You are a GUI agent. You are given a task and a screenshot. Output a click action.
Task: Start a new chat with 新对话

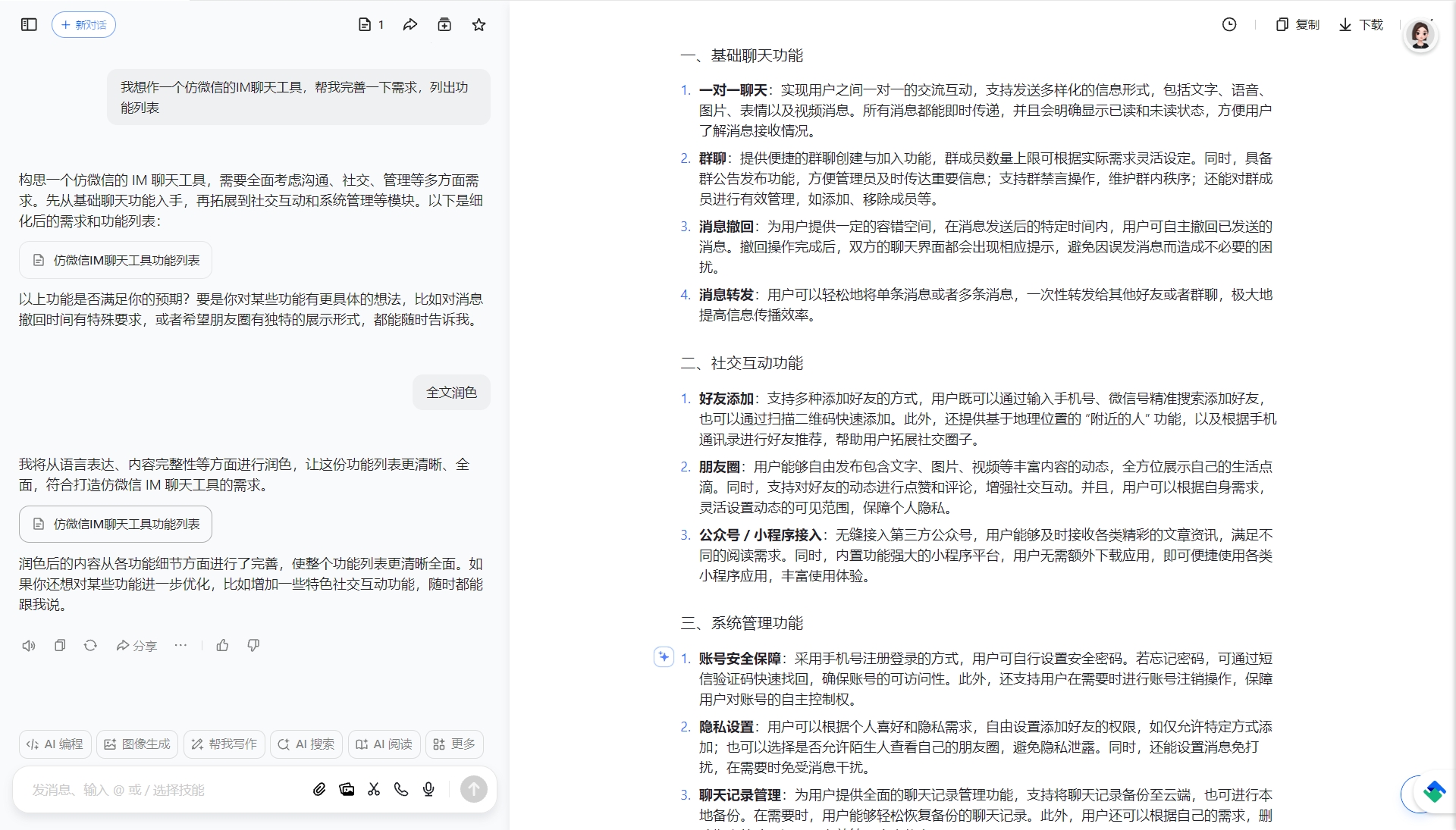point(83,25)
